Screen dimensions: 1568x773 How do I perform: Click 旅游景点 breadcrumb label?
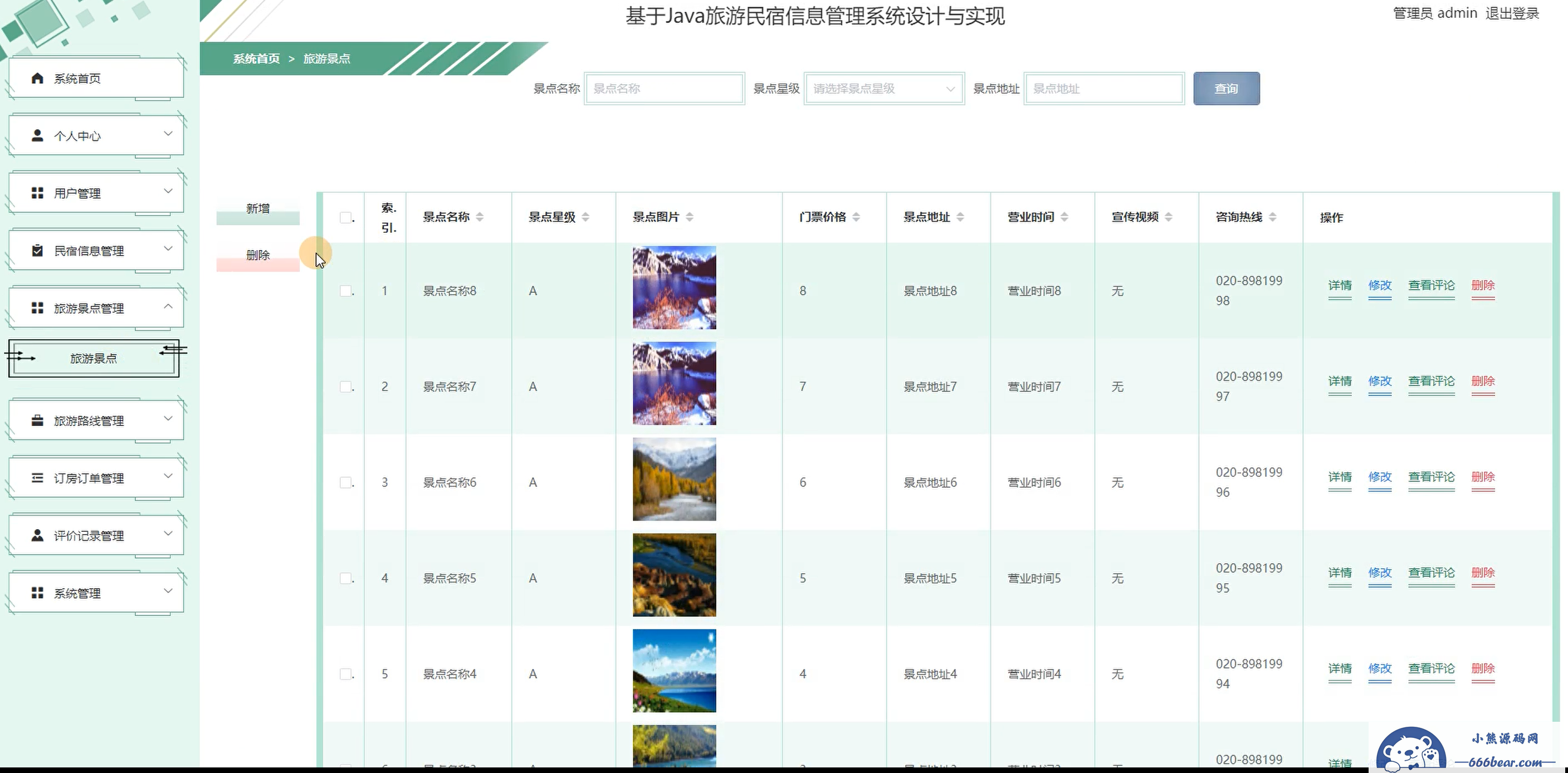pyautogui.click(x=327, y=58)
